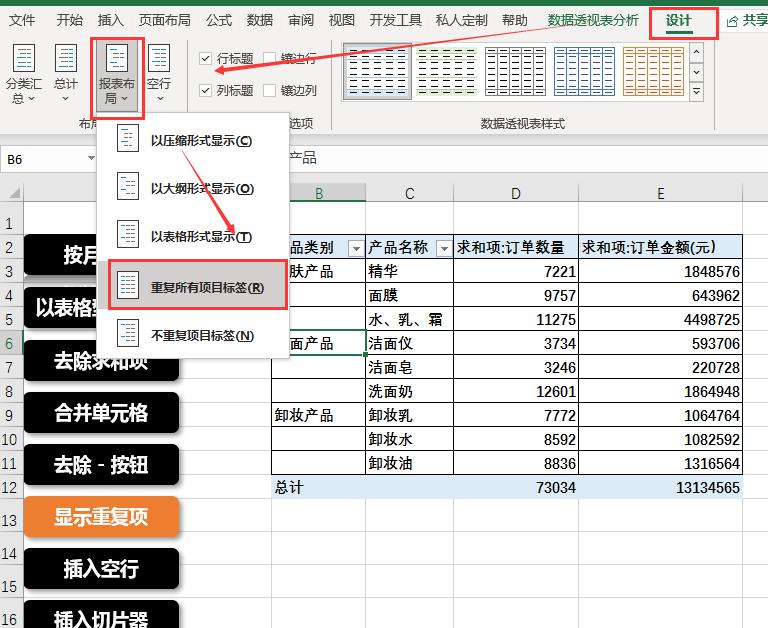Select the 求和项:订单数量 header cell
Viewport: 768px width, 628px height.
click(x=516, y=247)
